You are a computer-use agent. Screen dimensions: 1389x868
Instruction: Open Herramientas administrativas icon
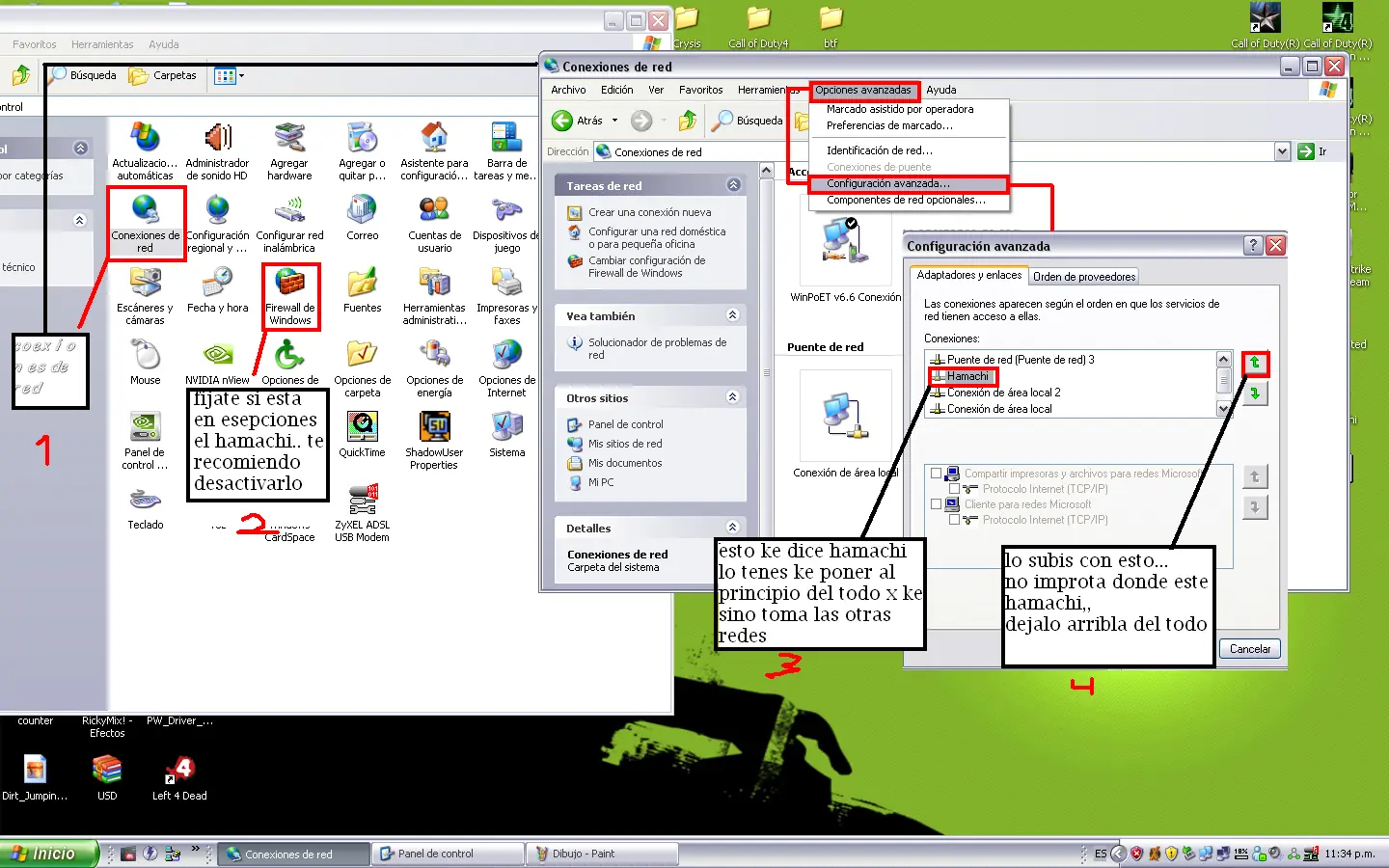pos(434,295)
